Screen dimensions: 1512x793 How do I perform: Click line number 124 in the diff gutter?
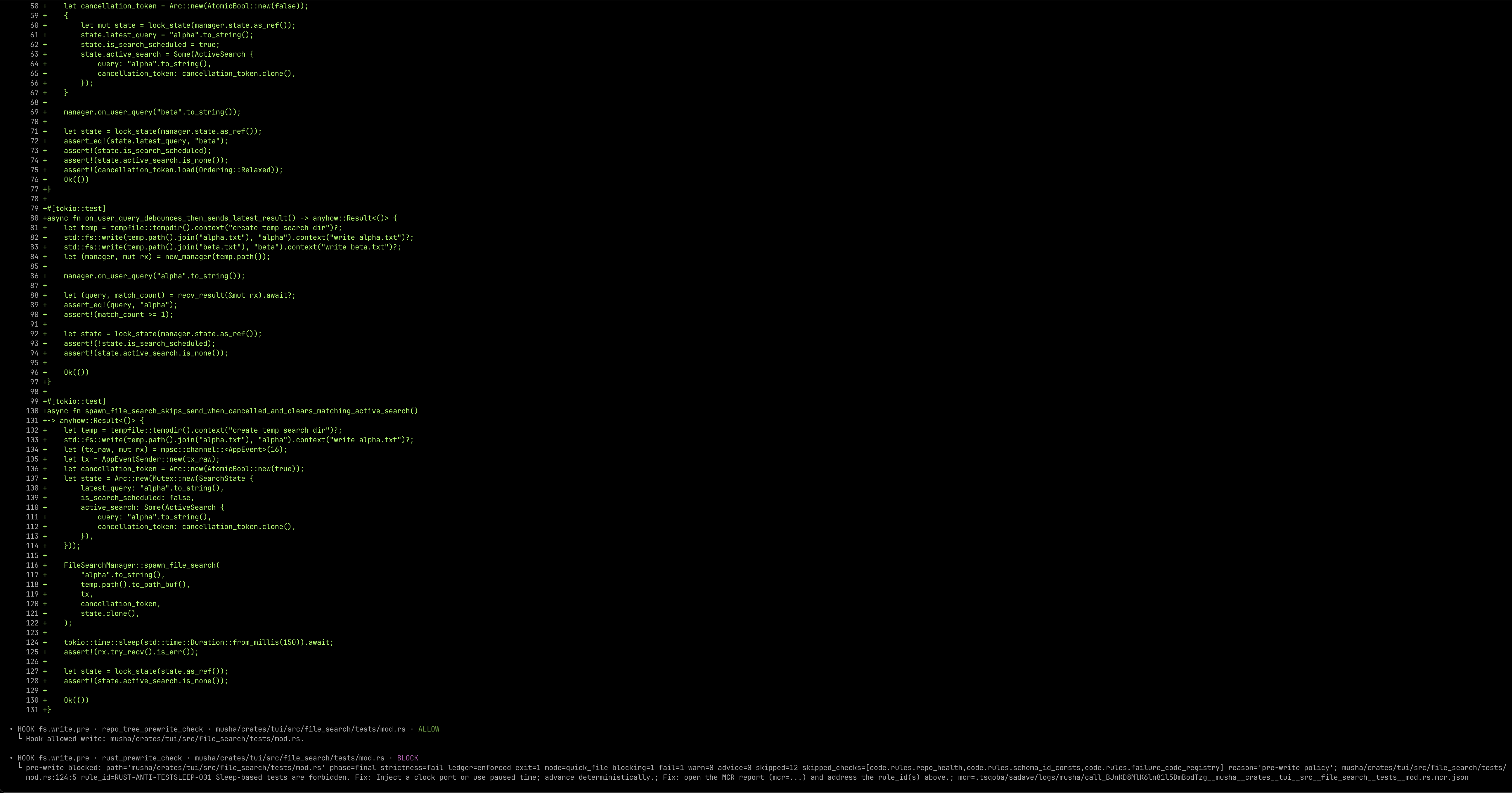pos(32,642)
